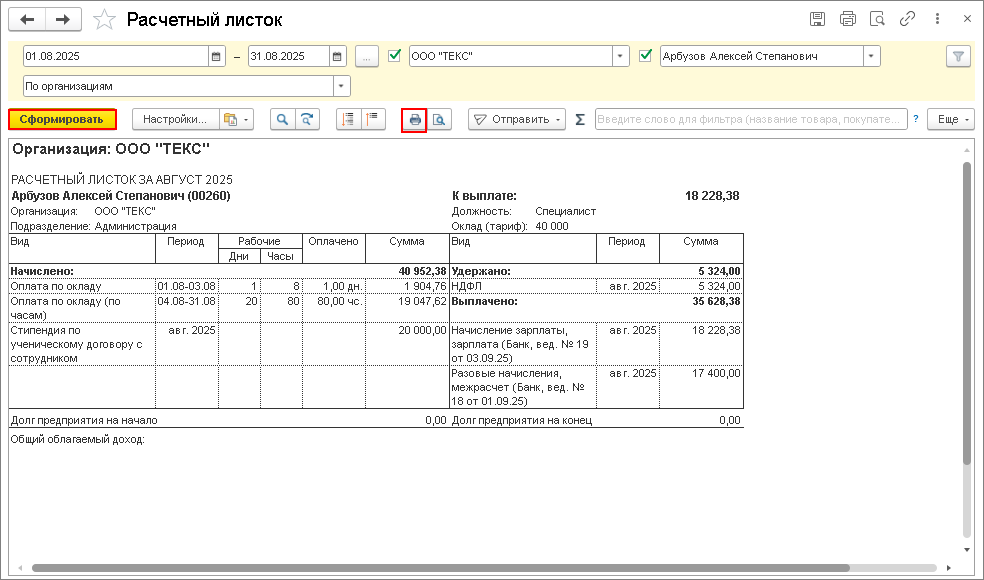
Task: Go forward with the right arrow button
Action: click(x=63, y=19)
